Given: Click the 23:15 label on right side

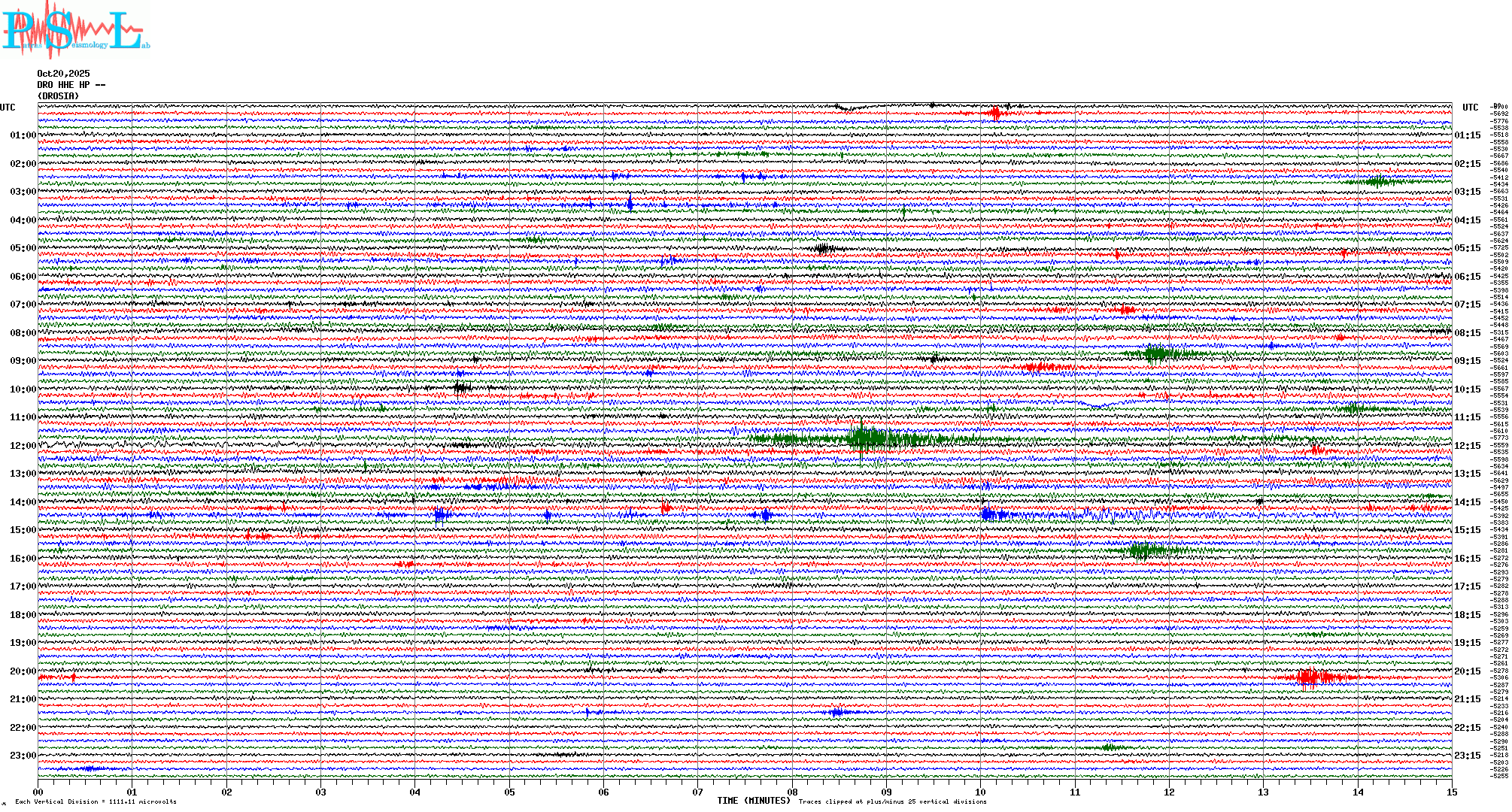Looking at the screenshot, I should [1467, 756].
